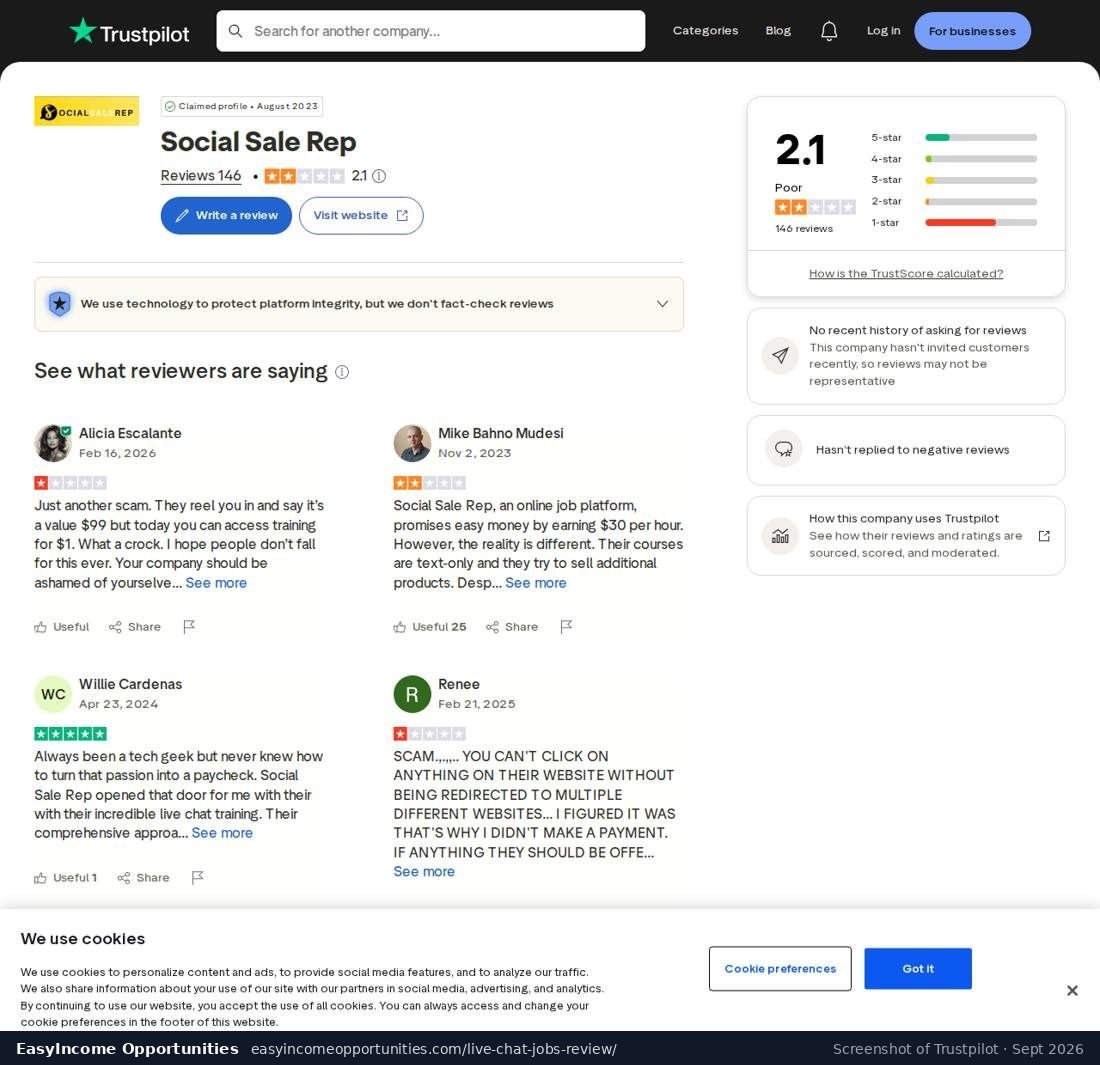Share Alicia Escalante's review
Screen dimensions: 1100x1065
tap(135, 627)
